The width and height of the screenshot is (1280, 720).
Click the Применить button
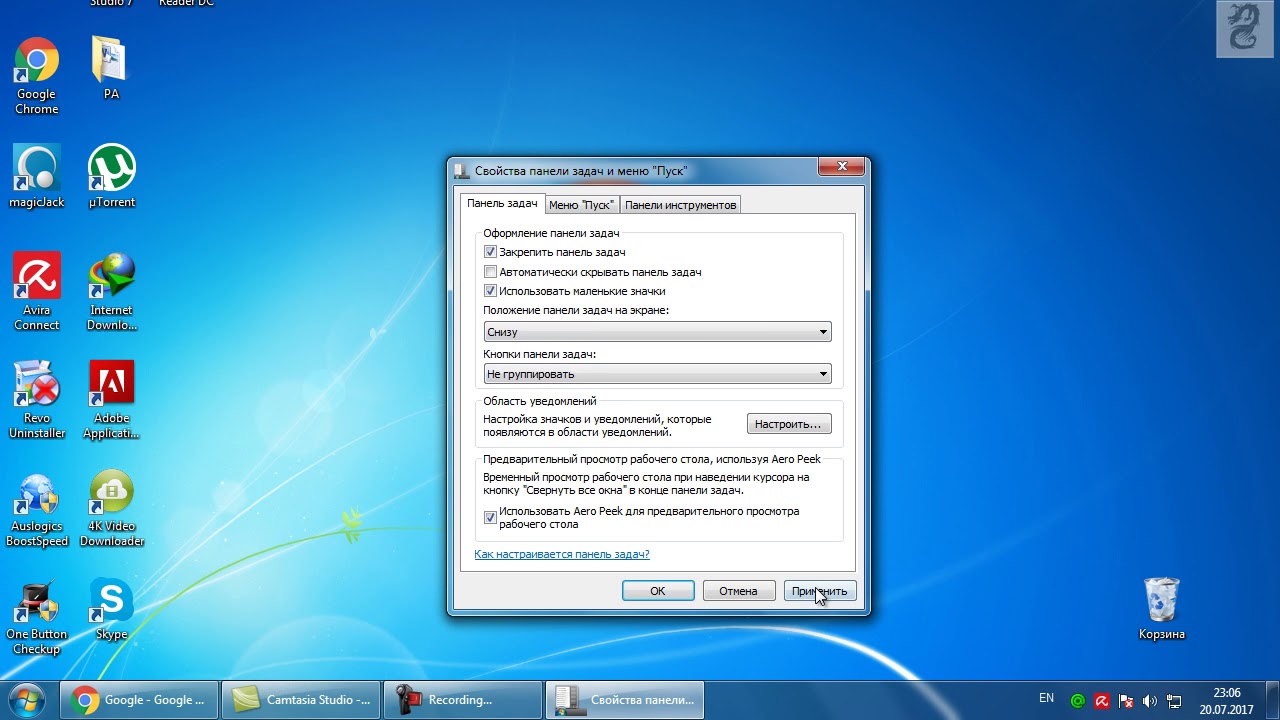819,591
